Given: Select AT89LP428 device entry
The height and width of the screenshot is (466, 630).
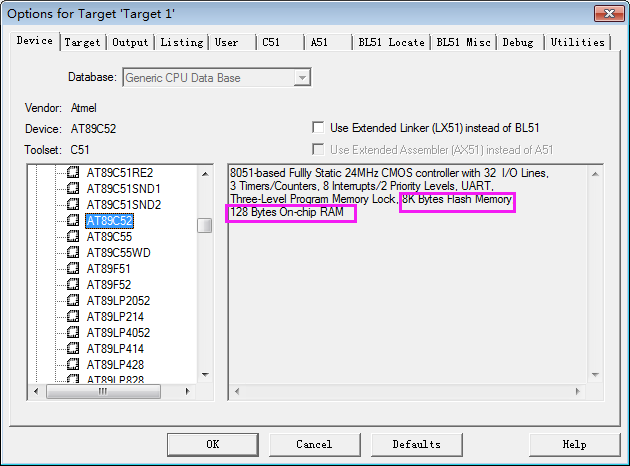Looking at the screenshot, I should [115, 365].
